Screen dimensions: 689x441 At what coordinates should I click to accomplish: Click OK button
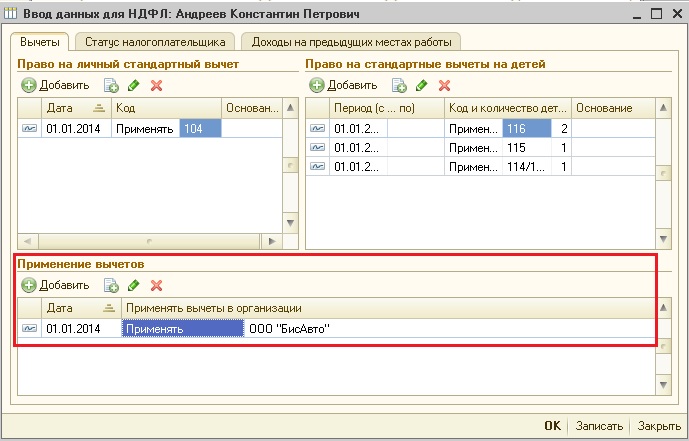point(552,426)
